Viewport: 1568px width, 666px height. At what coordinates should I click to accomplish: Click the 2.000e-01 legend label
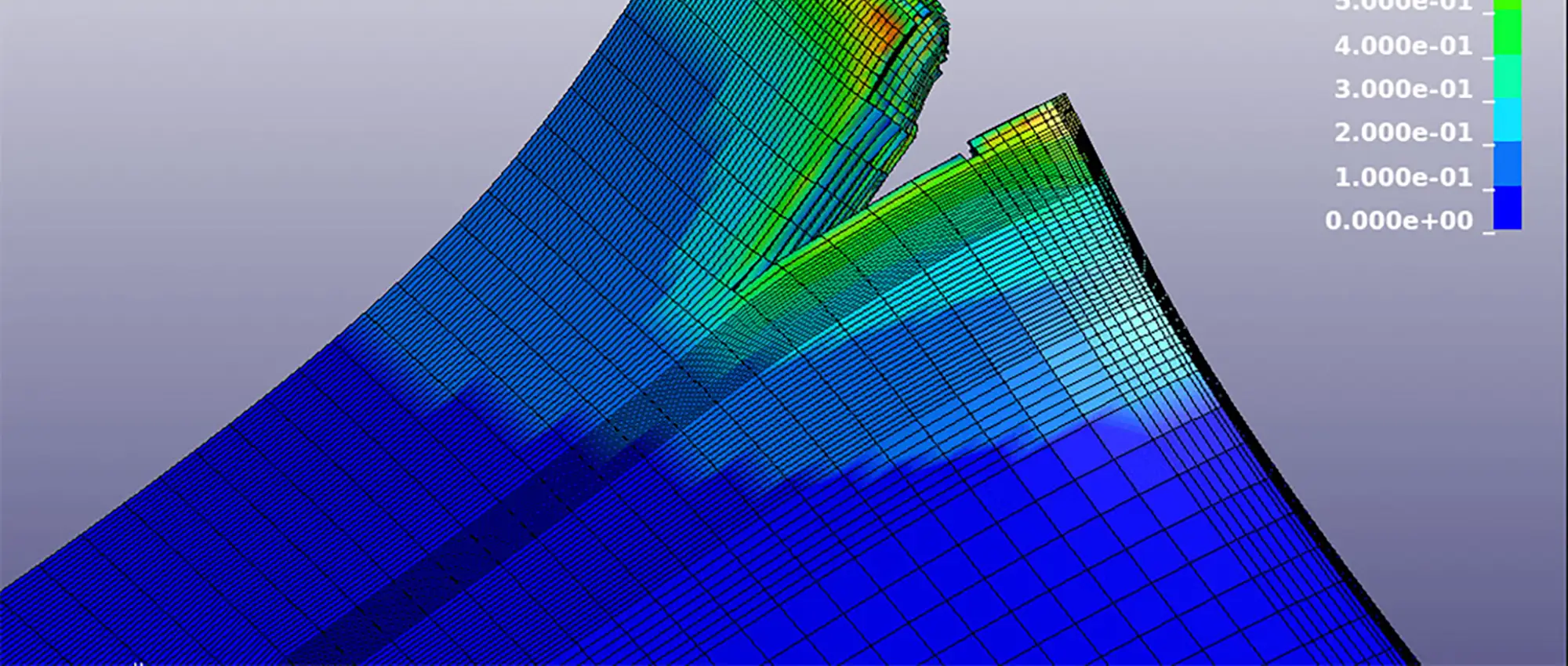tap(1403, 132)
